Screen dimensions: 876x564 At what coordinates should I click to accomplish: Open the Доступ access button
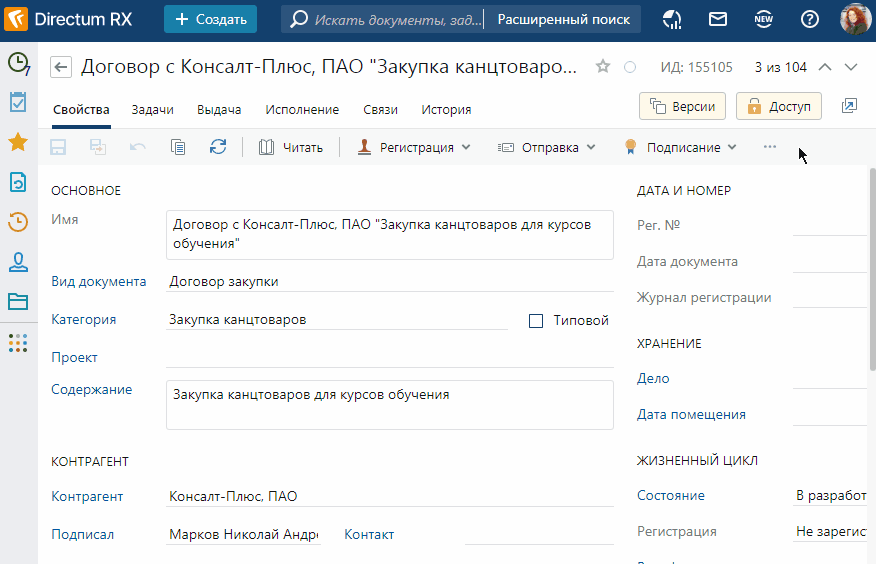[779, 106]
